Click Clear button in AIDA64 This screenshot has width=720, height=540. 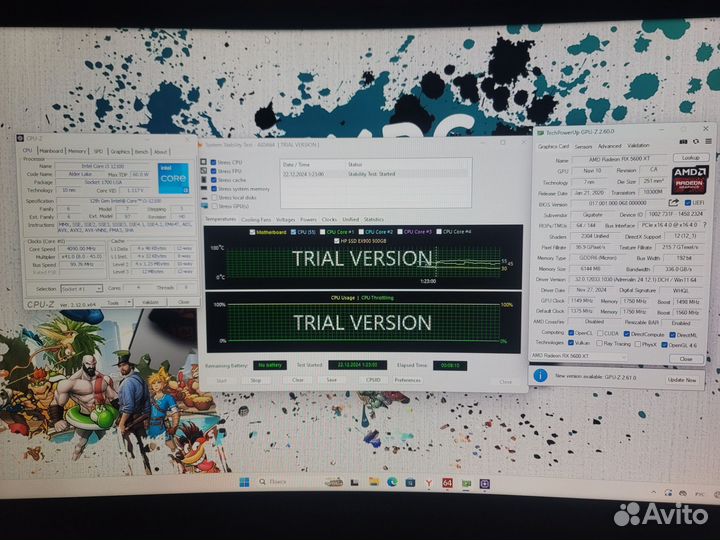click(x=298, y=380)
